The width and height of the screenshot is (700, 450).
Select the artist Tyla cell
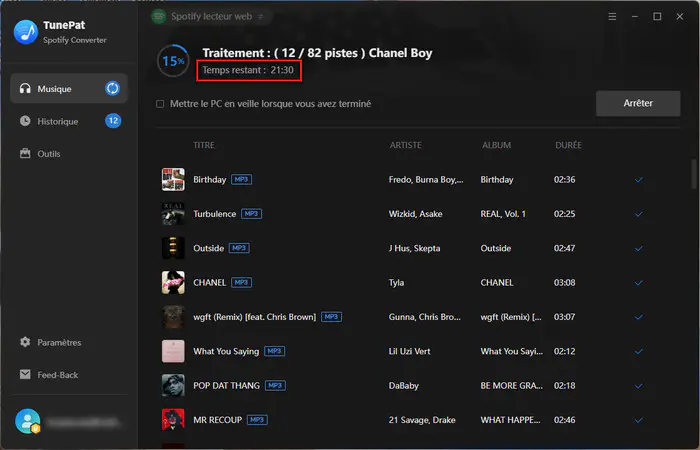click(396, 283)
